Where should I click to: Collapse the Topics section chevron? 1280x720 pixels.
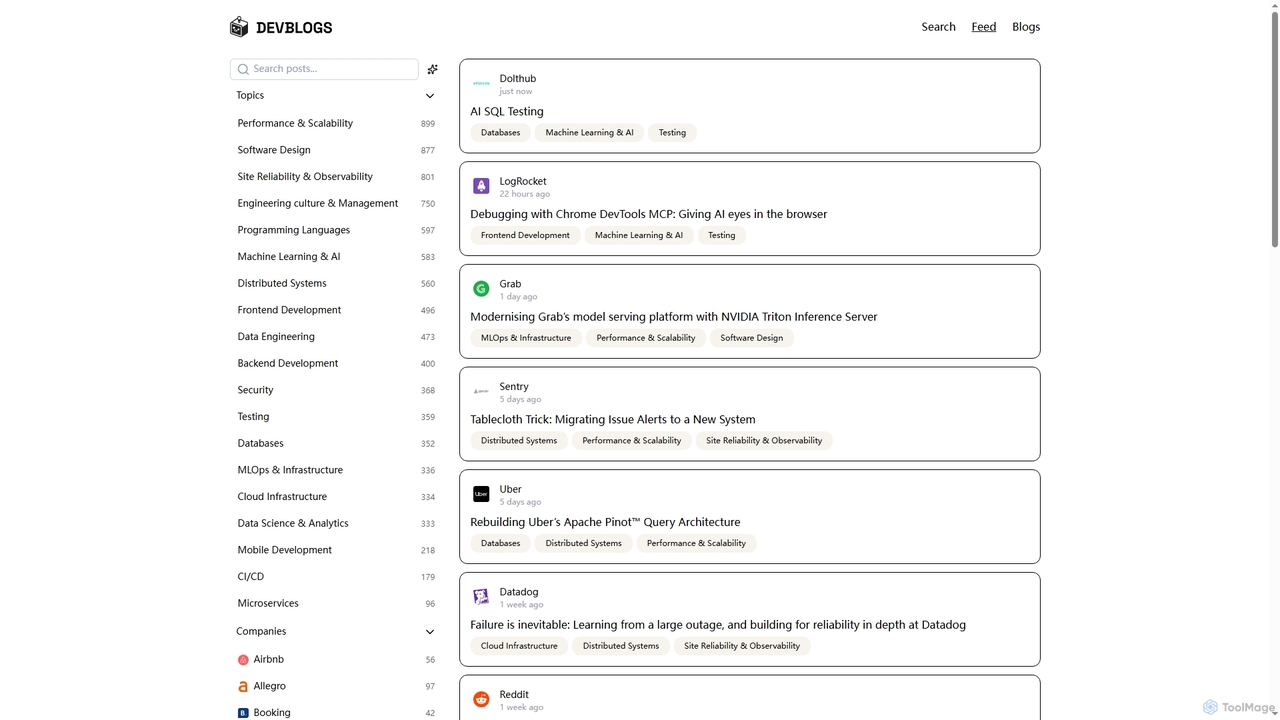tap(430, 96)
